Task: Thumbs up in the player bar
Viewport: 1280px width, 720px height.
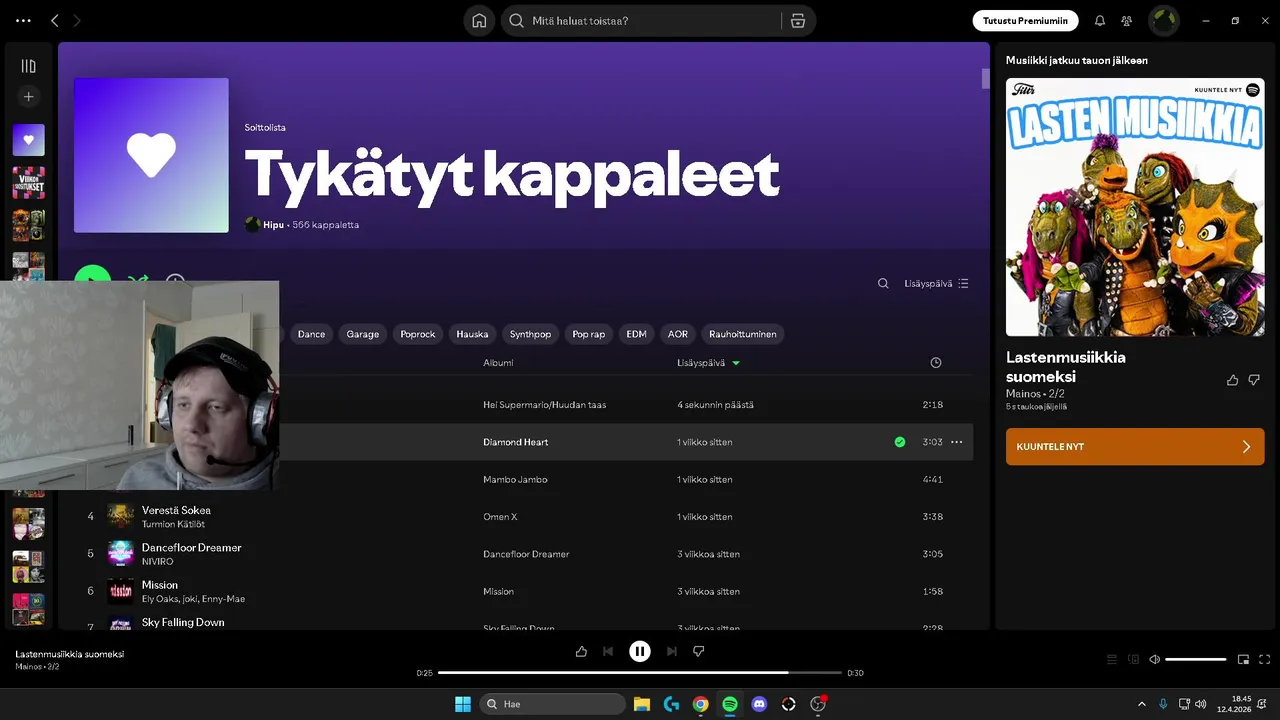Action: click(x=581, y=651)
